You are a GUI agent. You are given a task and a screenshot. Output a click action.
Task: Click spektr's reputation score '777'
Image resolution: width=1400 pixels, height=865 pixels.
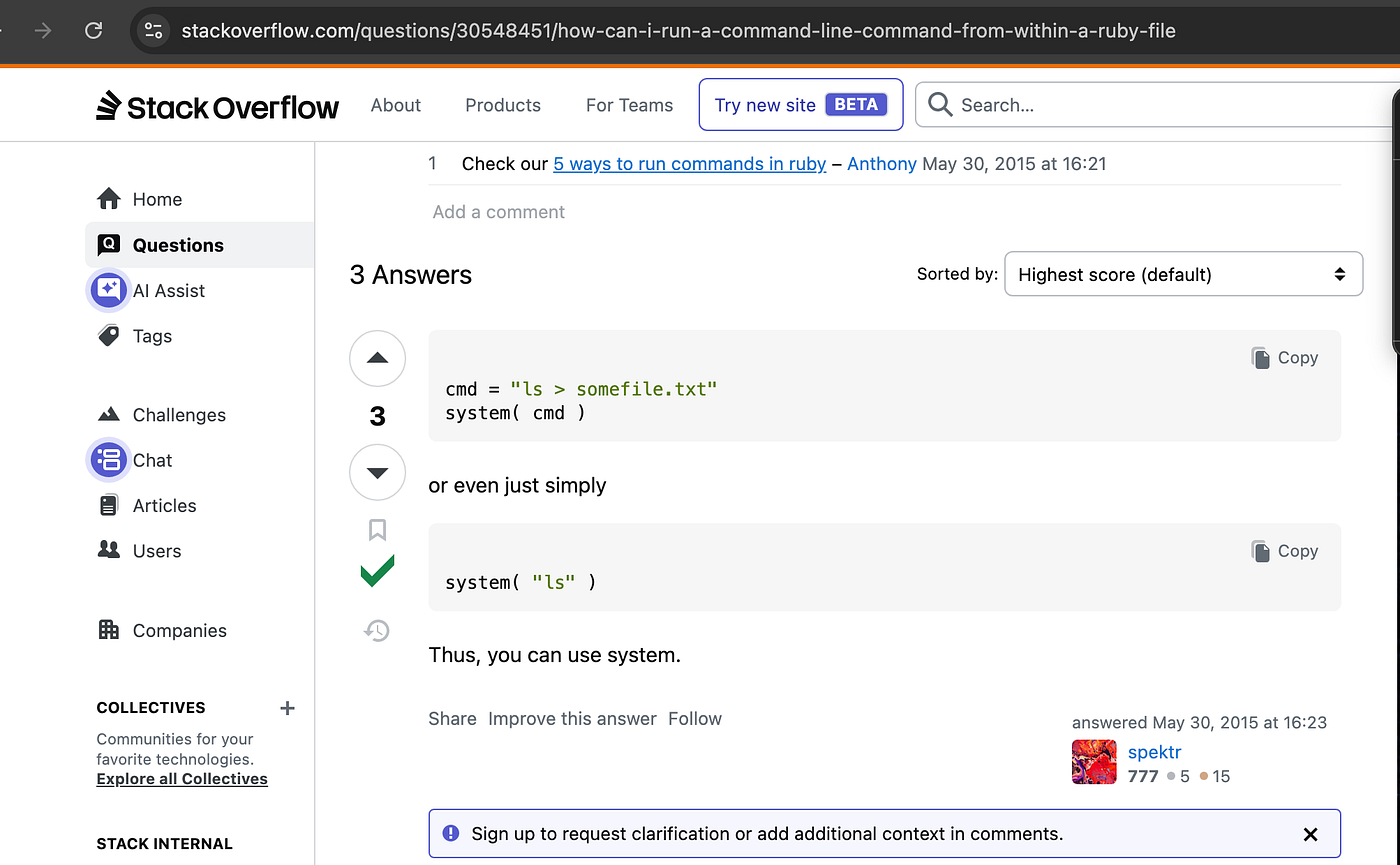click(1142, 776)
